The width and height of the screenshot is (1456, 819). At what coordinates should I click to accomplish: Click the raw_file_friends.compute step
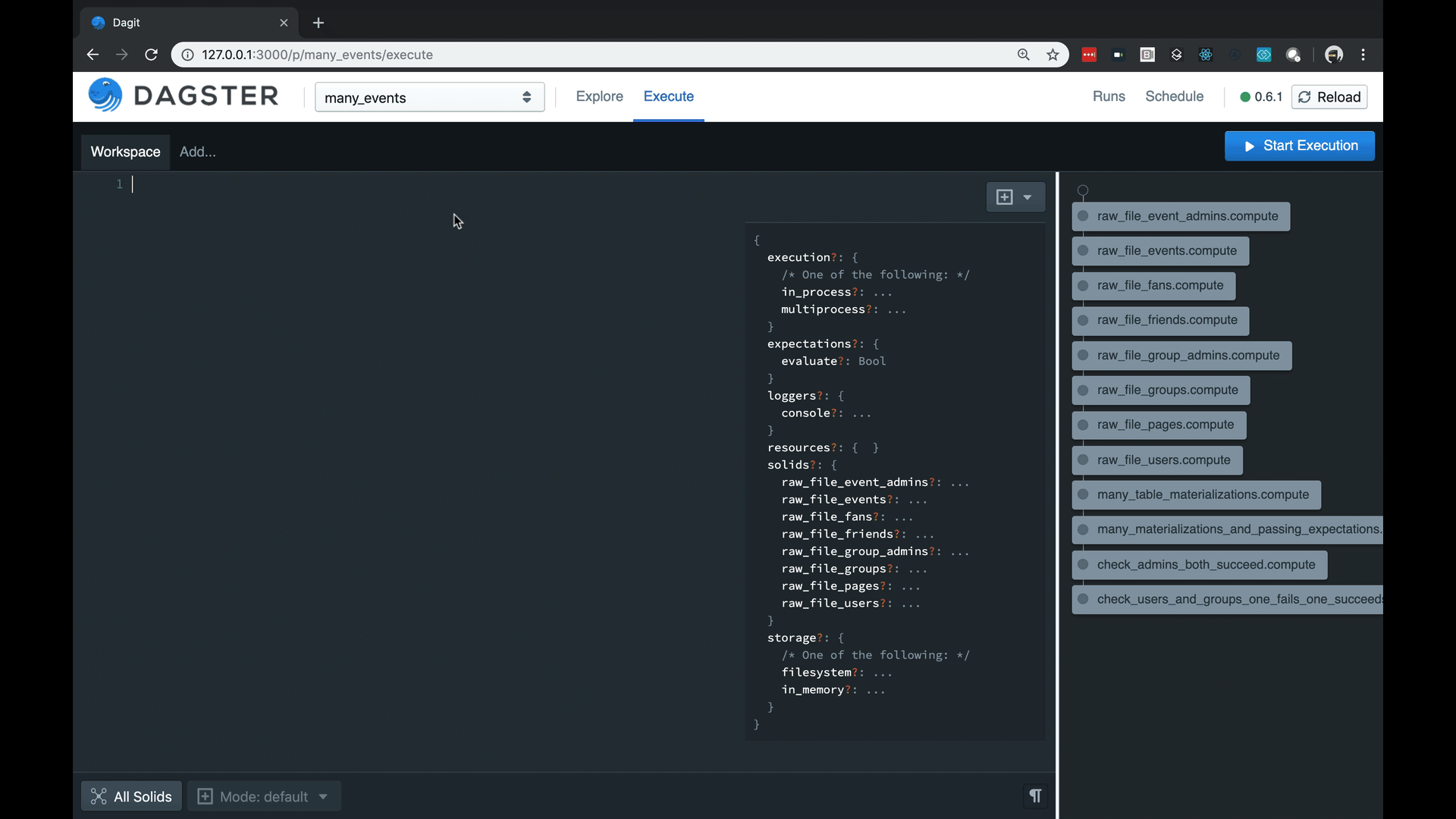click(x=1160, y=321)
